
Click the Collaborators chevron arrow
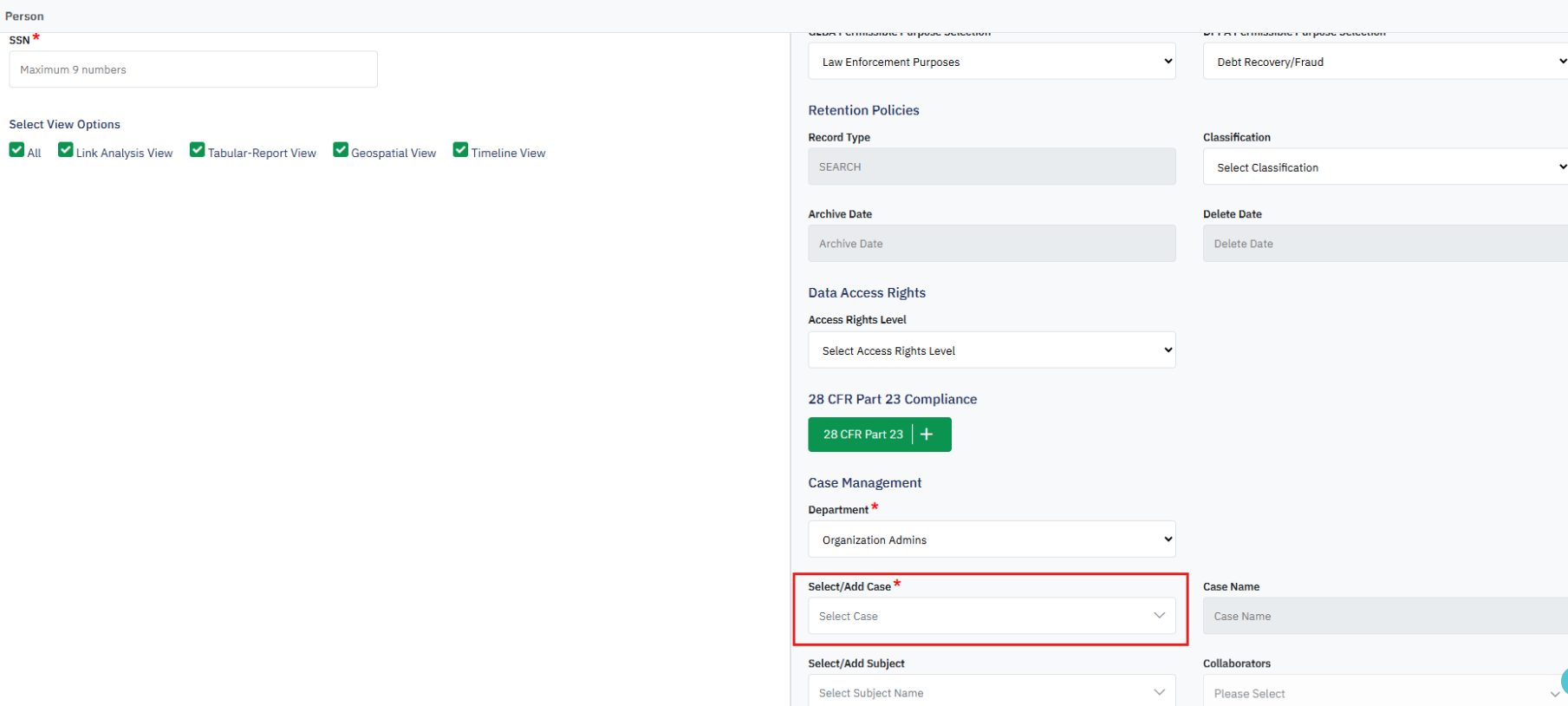point(1554,693)
